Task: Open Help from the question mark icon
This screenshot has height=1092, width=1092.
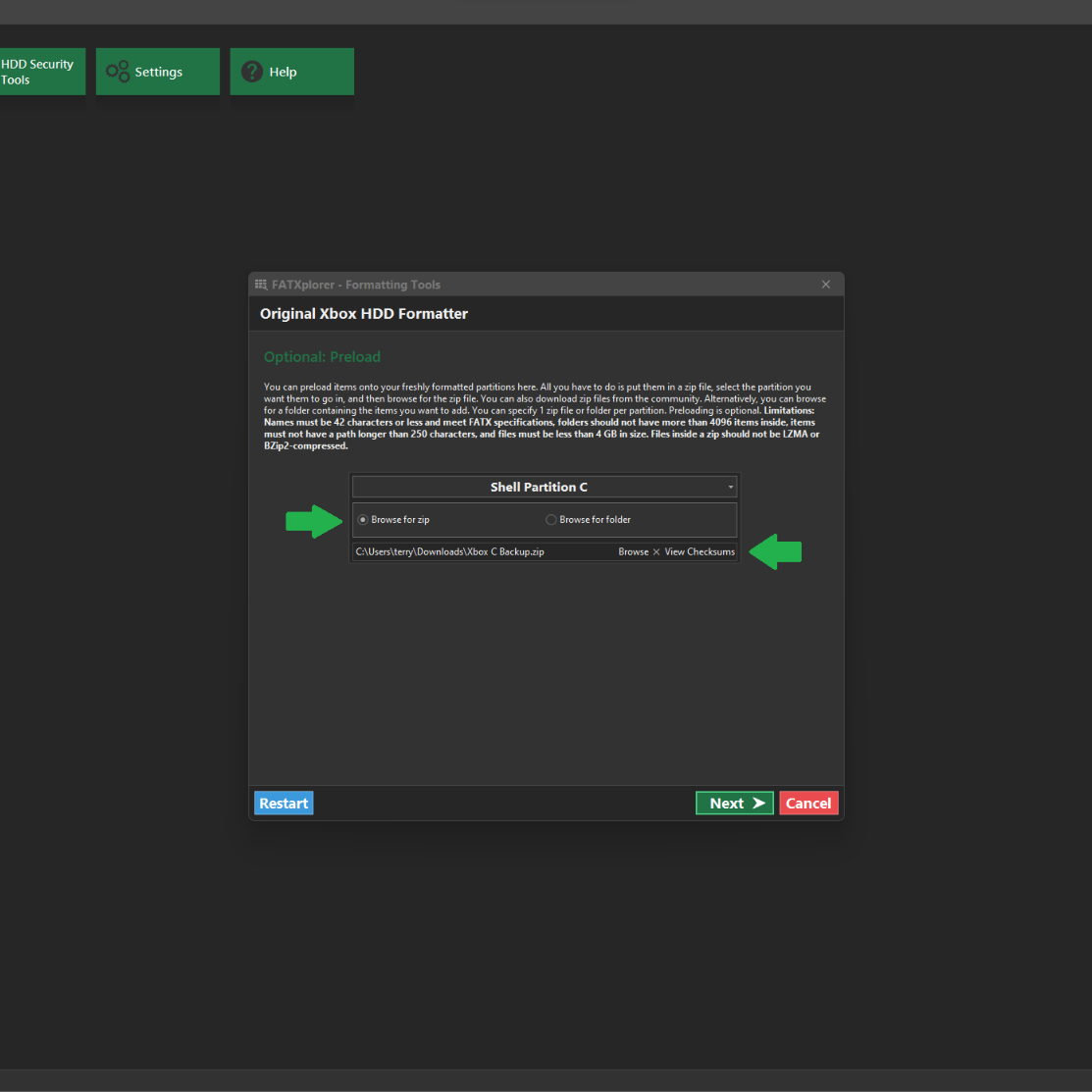Action: (291, 72)
